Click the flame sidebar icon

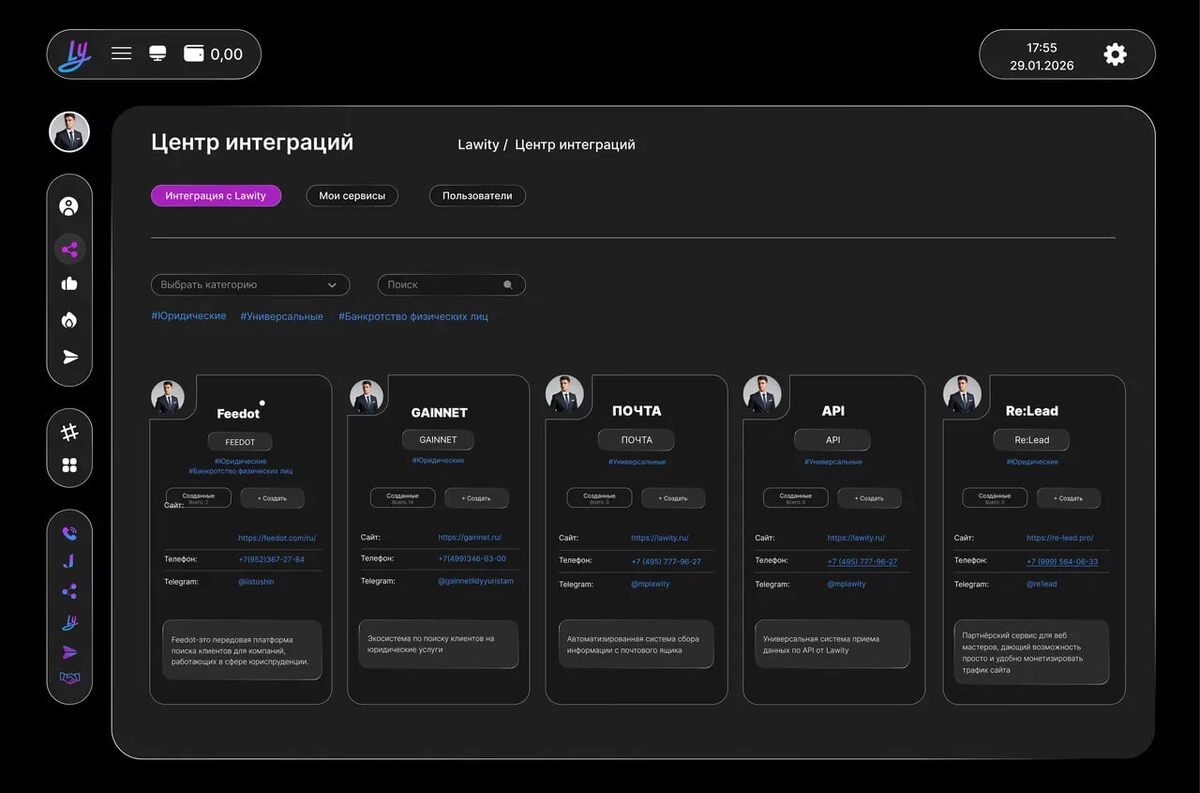tap(69, 320)
